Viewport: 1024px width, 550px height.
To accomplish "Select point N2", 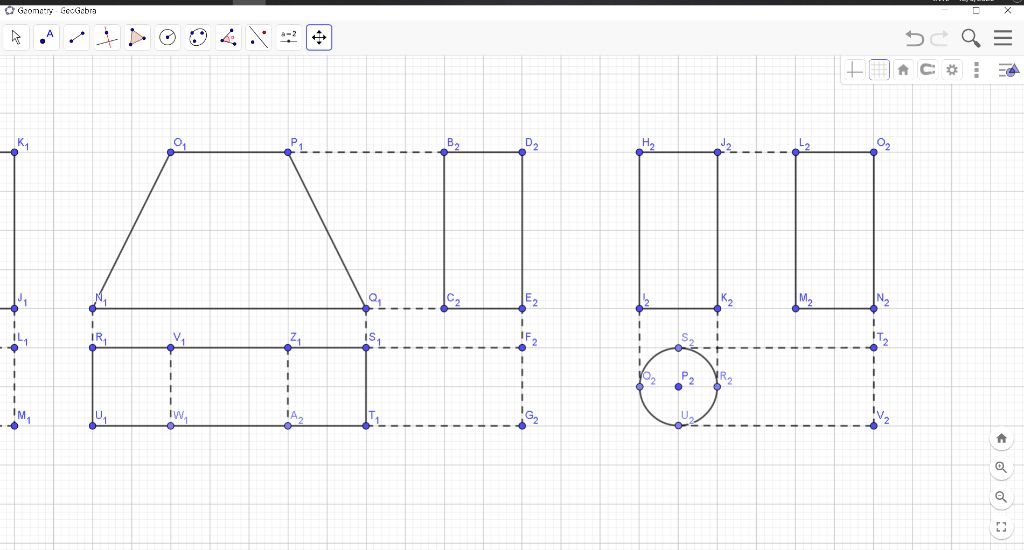I will point(874,308).
